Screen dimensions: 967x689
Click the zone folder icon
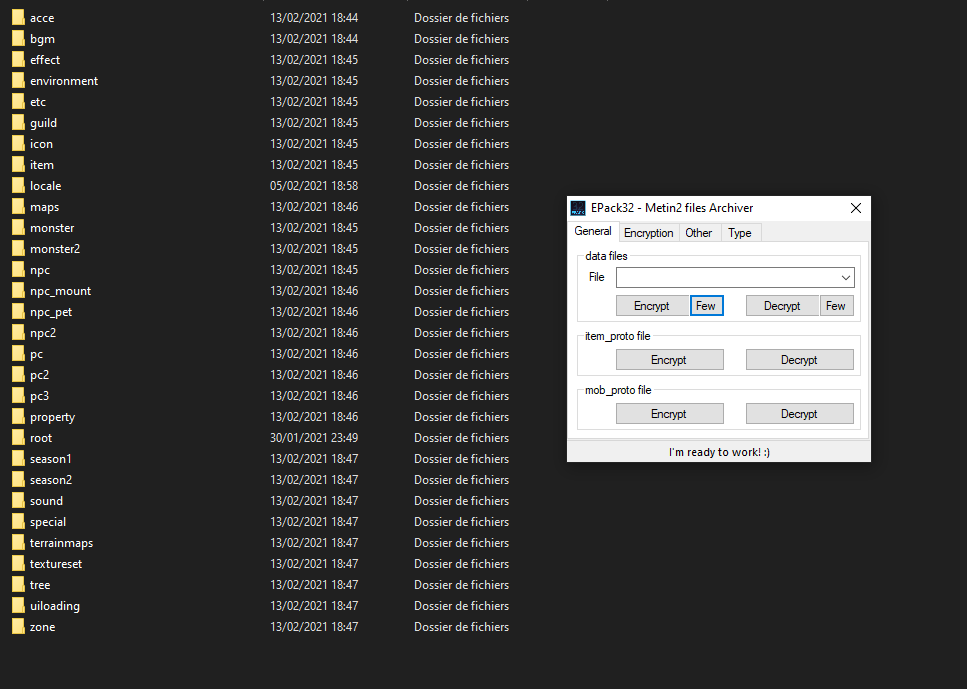(19, 627)
